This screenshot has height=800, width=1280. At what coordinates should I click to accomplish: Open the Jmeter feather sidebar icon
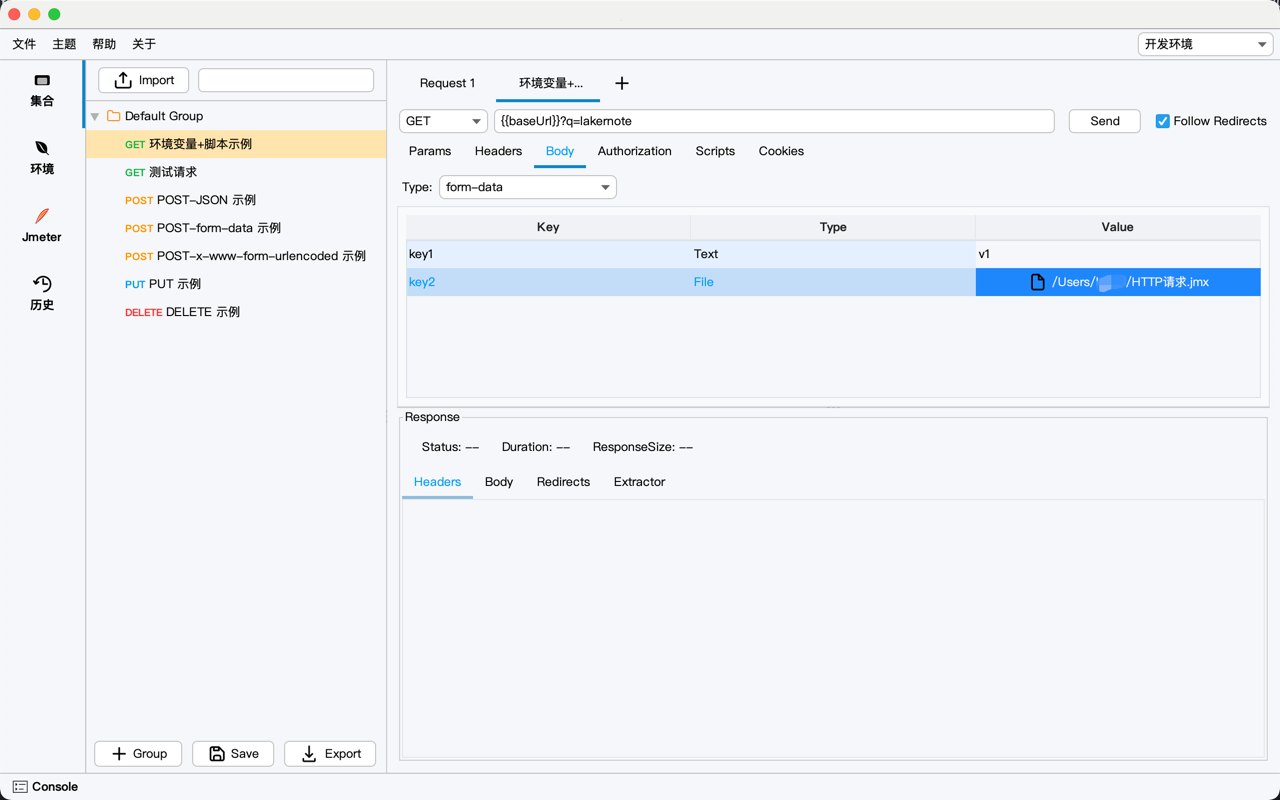coord(42,216)
